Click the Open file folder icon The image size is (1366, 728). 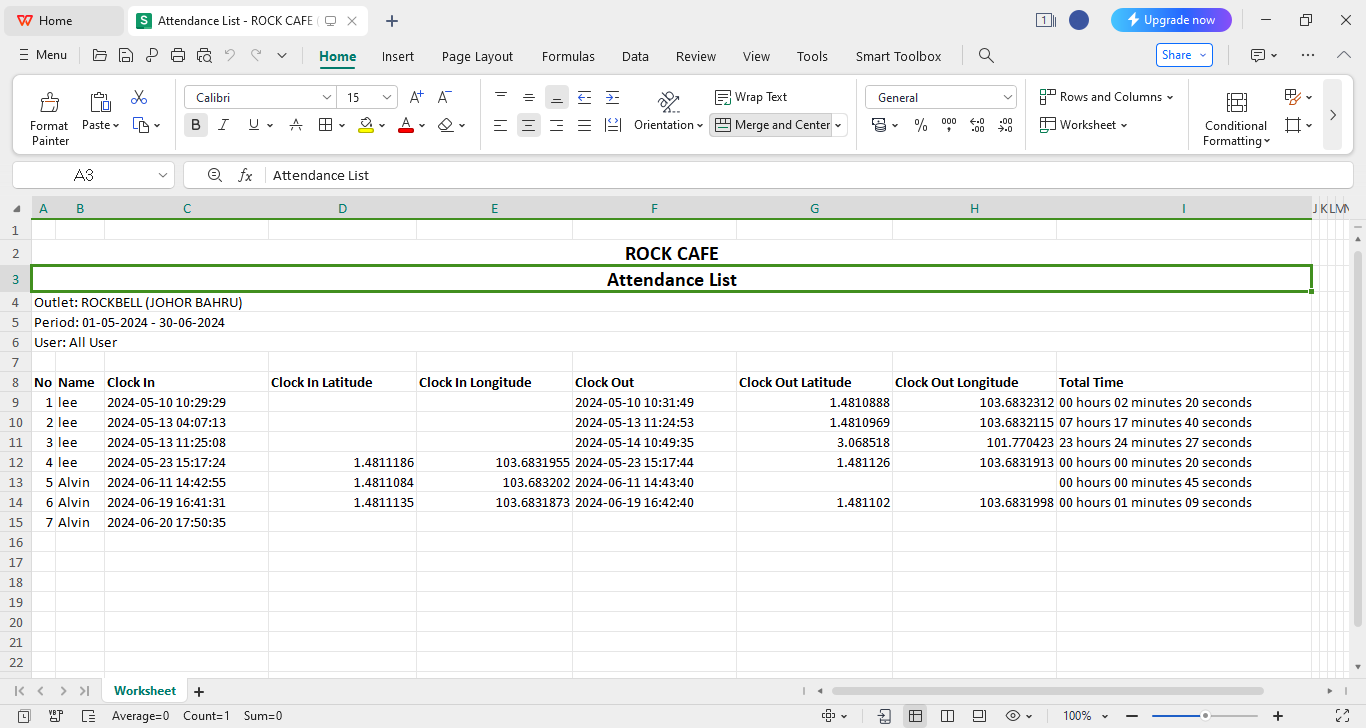pos(99,56)
